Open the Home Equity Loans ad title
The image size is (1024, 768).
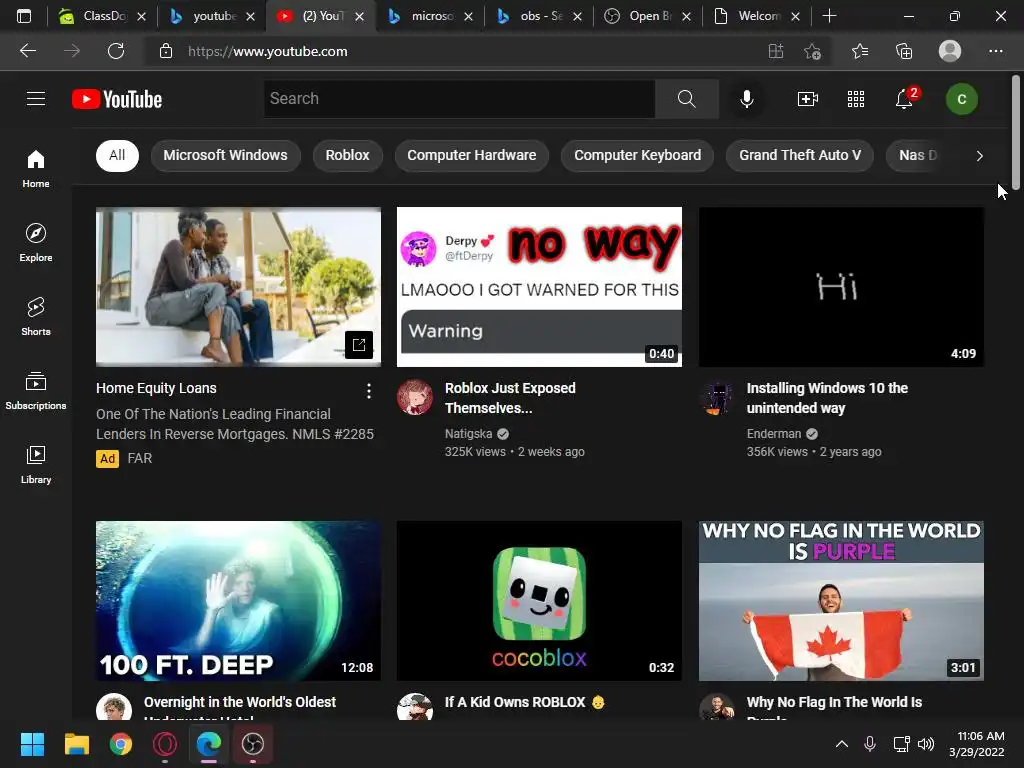(156, 388)
